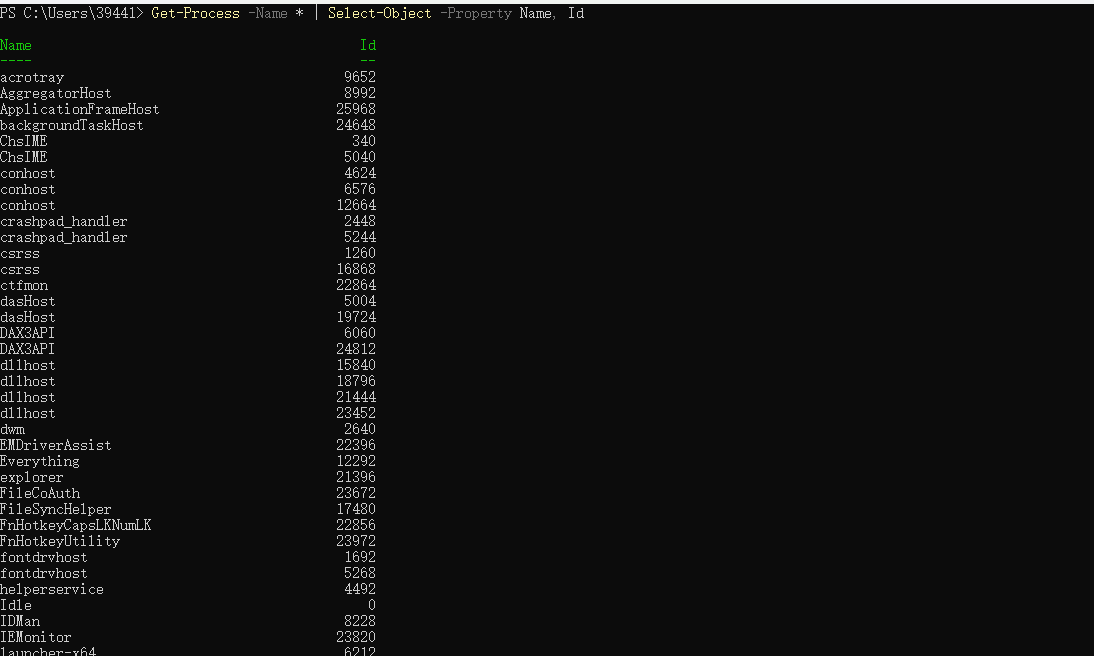Select the acrotray process name

coord(32,77)
